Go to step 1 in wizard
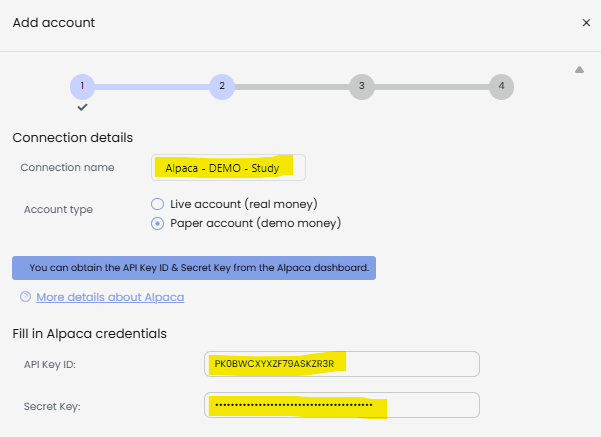Viewport: 601px width, 437px height. pyautogui.click(x=82, y=87)
